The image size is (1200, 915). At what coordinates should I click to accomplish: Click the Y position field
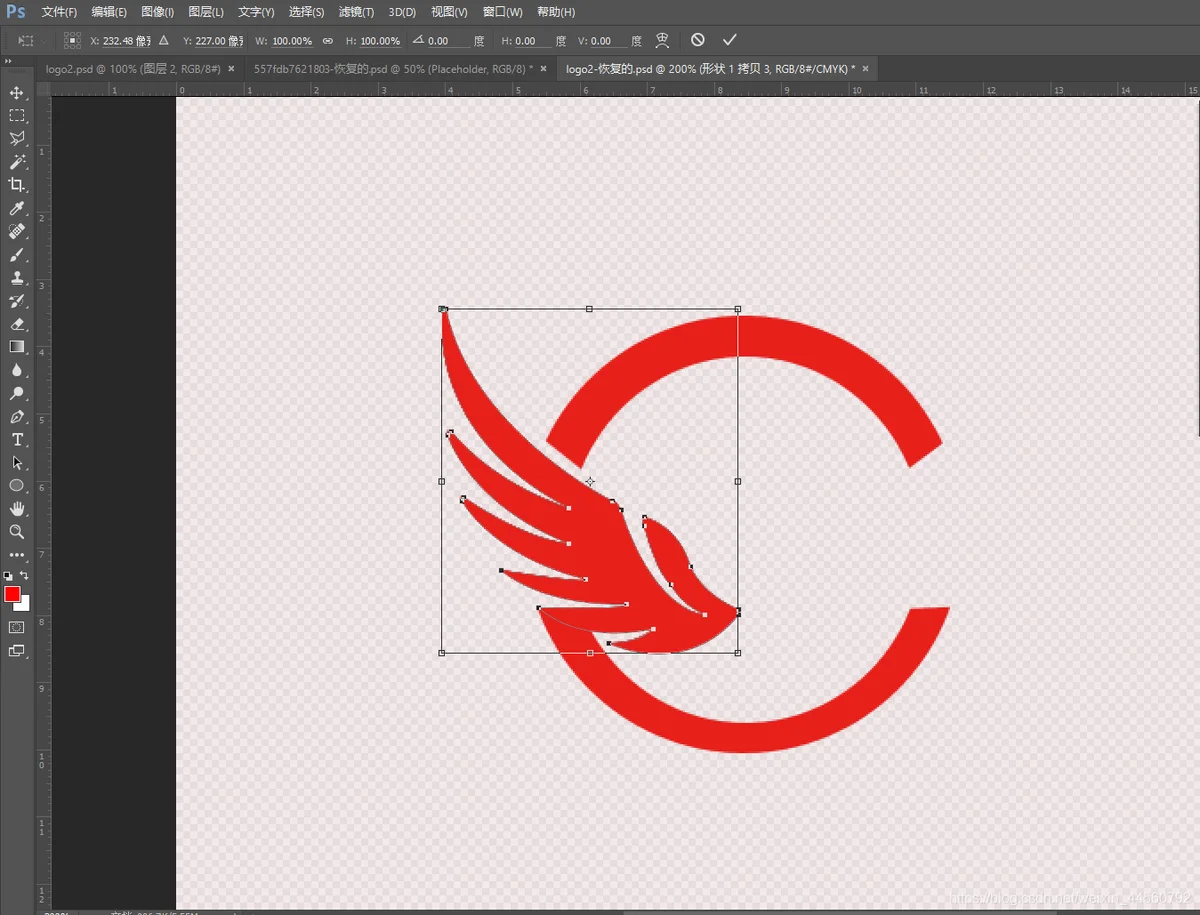point(219,41)
